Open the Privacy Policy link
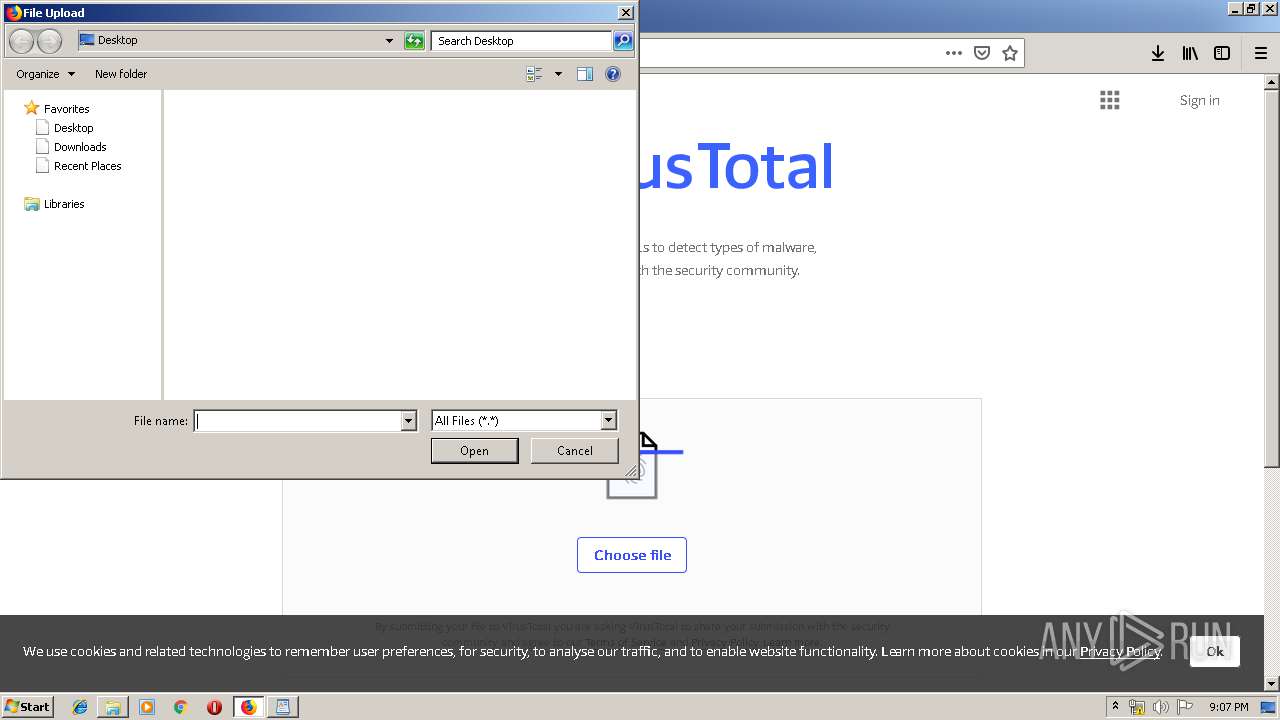1280x720 pixels. 1120,651
